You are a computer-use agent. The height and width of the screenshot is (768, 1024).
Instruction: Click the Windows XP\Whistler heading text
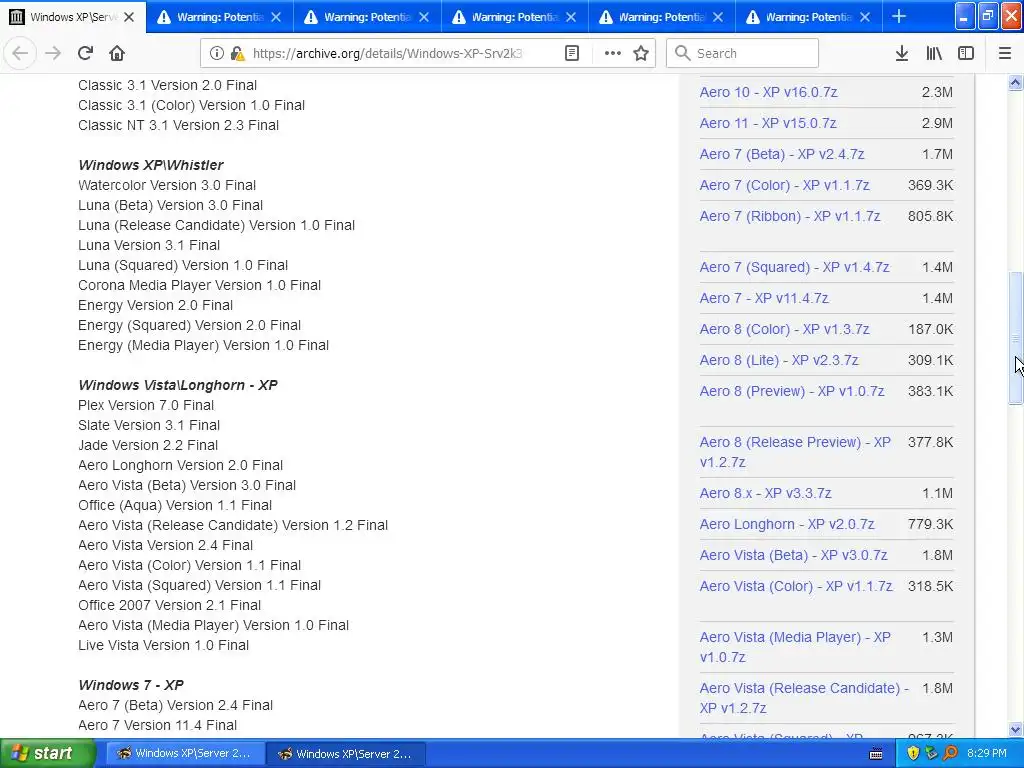151,165
